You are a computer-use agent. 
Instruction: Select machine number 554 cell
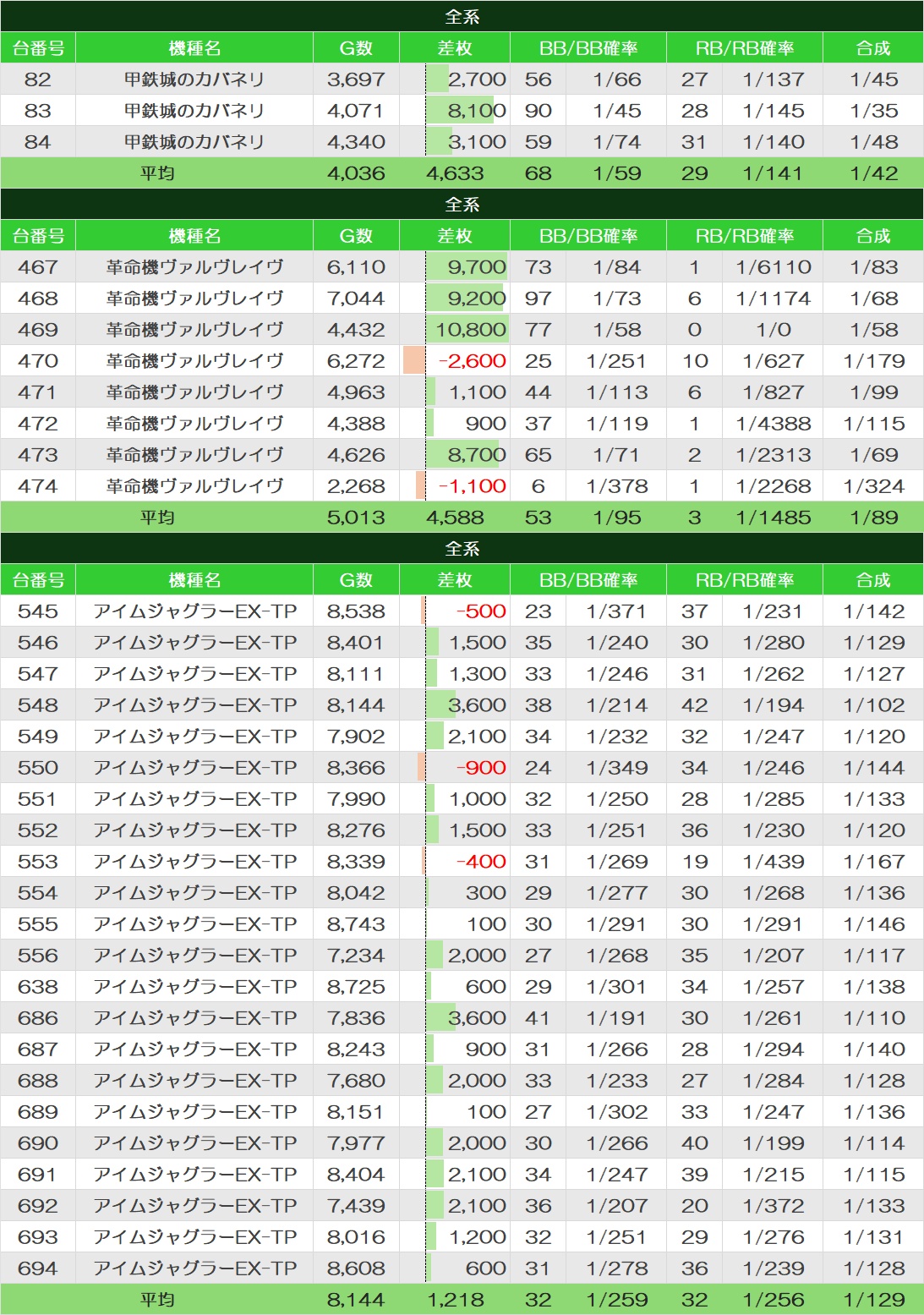(x=38, y=893)
